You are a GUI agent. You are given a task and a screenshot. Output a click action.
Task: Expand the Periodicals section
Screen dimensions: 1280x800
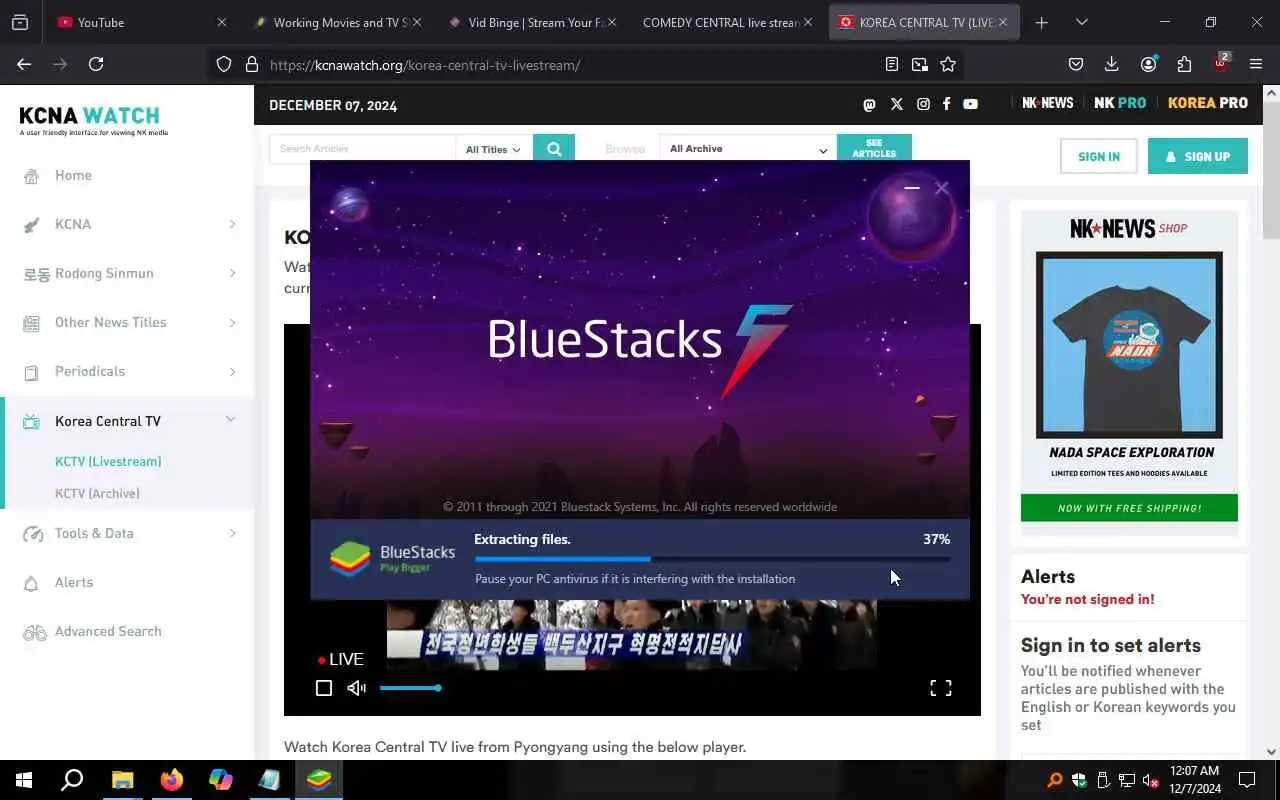(x=232, y=371)
